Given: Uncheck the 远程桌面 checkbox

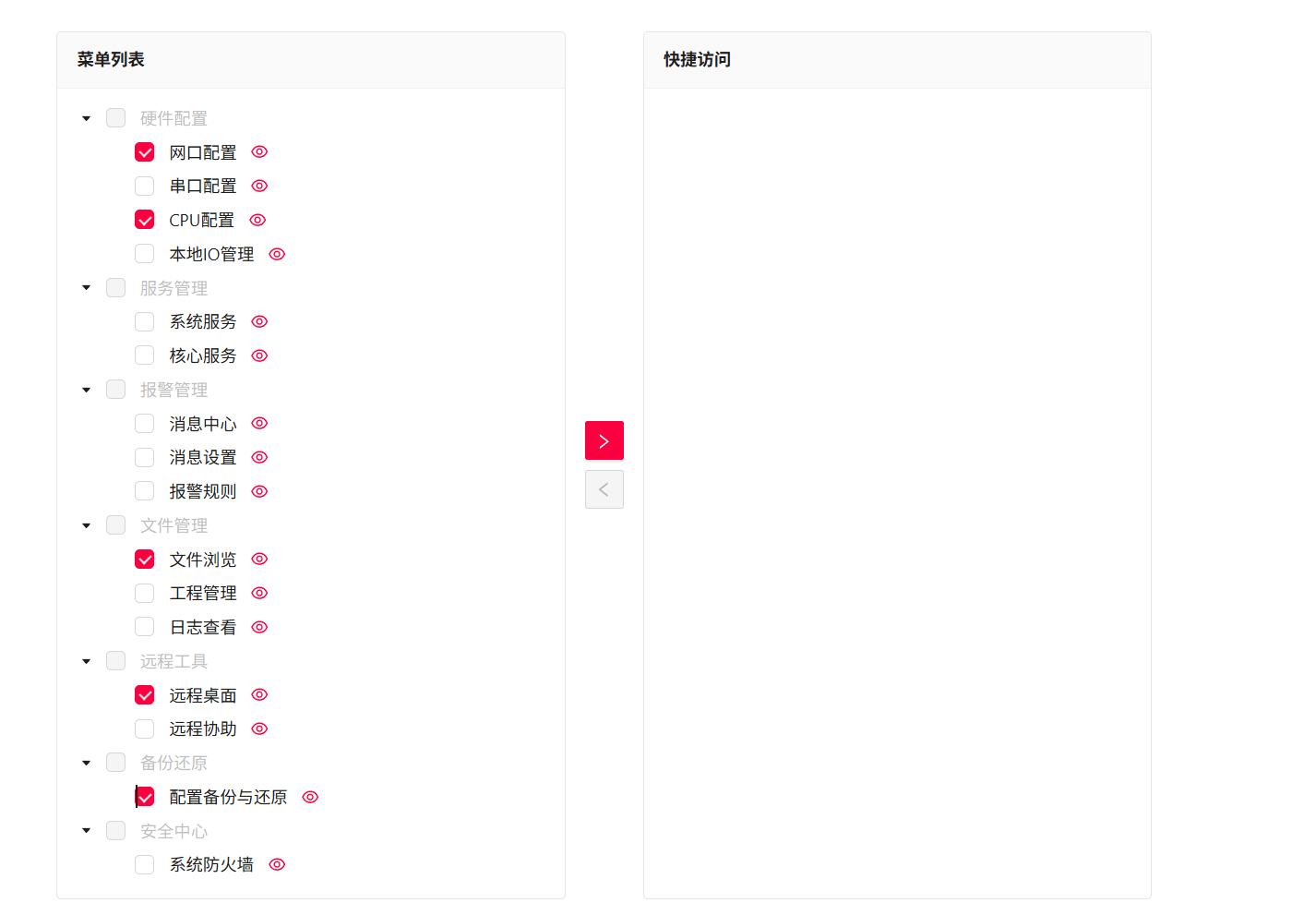Looking at the screenshot, I should click(144, 694).
